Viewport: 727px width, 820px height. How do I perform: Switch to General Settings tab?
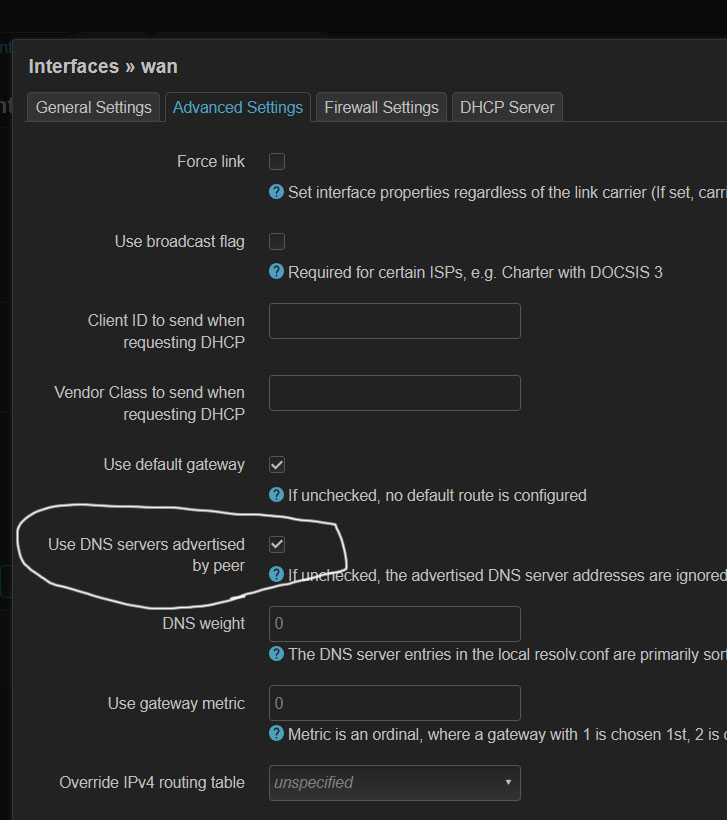tap(94, 107)
